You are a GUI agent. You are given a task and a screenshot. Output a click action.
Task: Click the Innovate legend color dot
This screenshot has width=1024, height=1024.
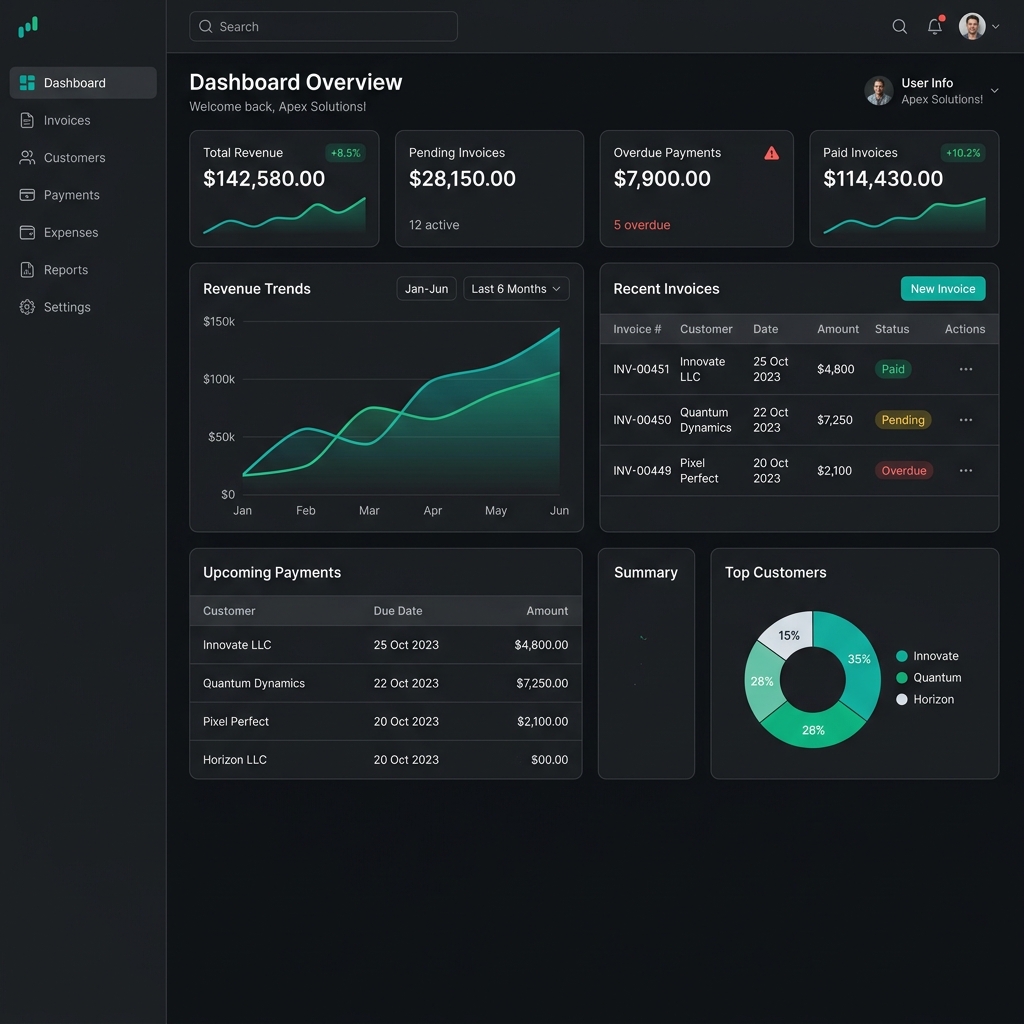coord(901,656)
